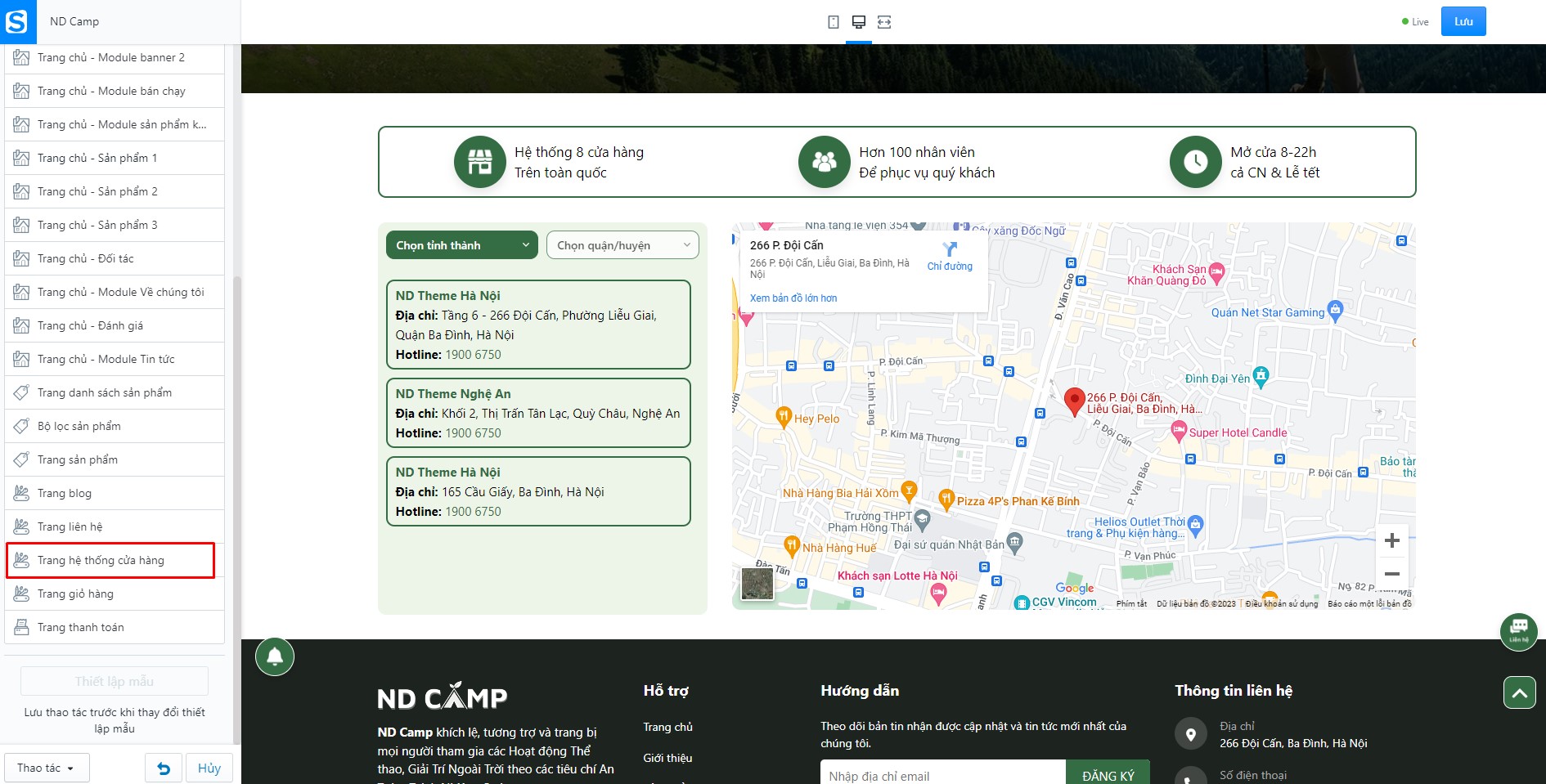This screenshot has width=1546, height=784.
Task: Click the opening hours clock icon
Action: coord(1196,162)
